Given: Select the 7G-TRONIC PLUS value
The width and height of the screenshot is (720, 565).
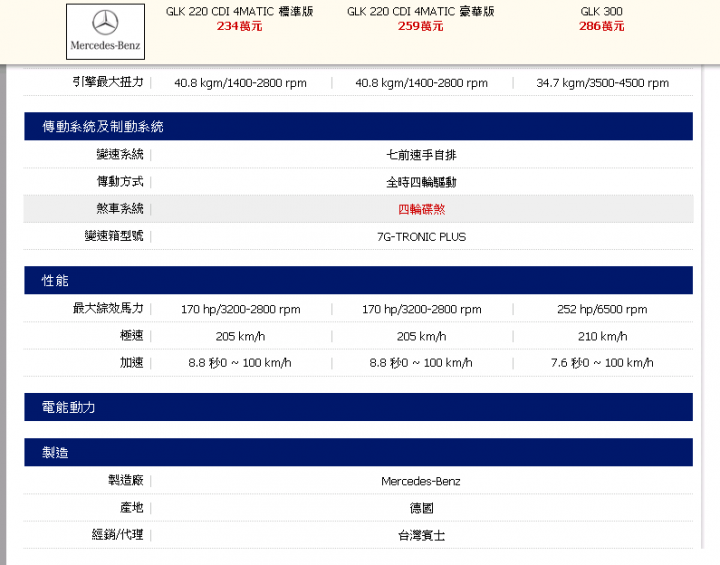Looking at the screenshot, I should 422,237.
